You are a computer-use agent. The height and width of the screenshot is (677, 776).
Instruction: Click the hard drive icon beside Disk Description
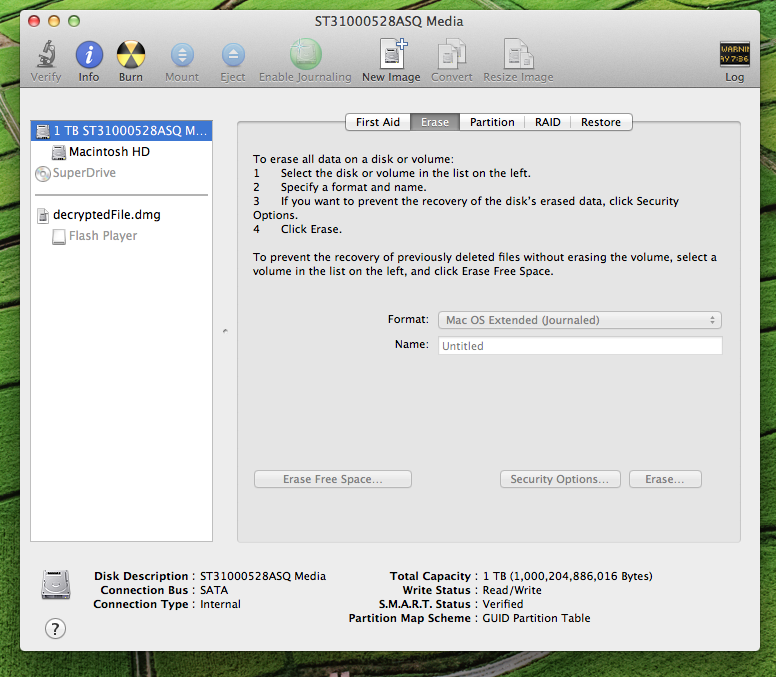tap(56, 584)
